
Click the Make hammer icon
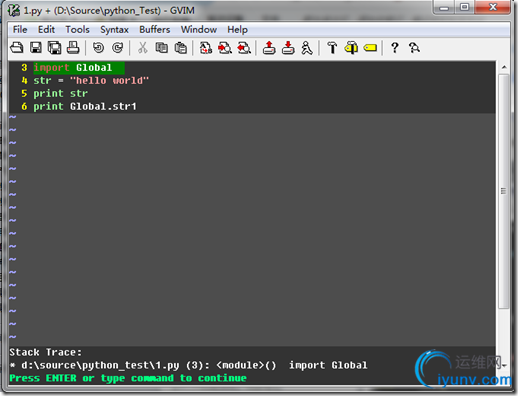tap(332, 48)
